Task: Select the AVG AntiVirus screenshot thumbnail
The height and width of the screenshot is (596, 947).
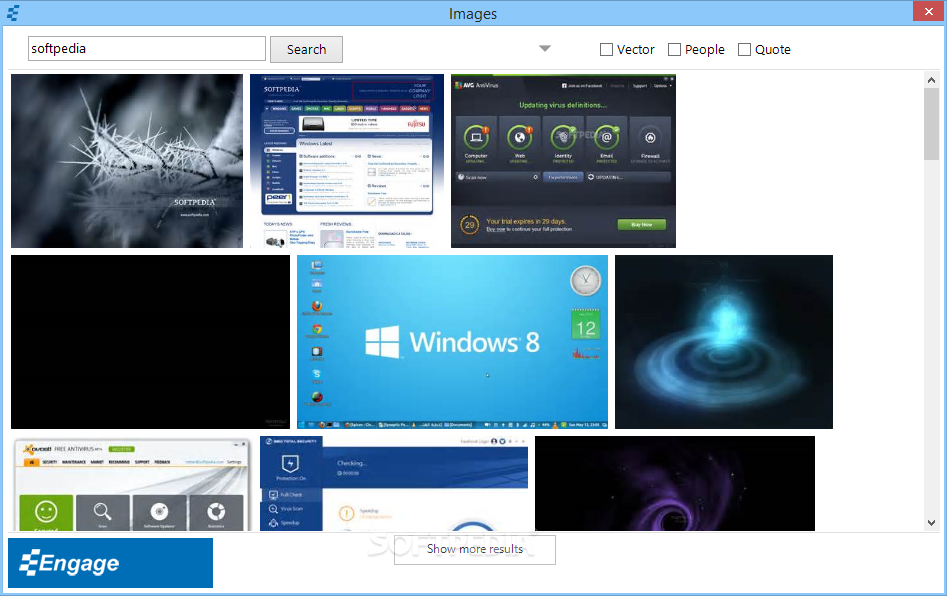Action: tap(563, 161)
